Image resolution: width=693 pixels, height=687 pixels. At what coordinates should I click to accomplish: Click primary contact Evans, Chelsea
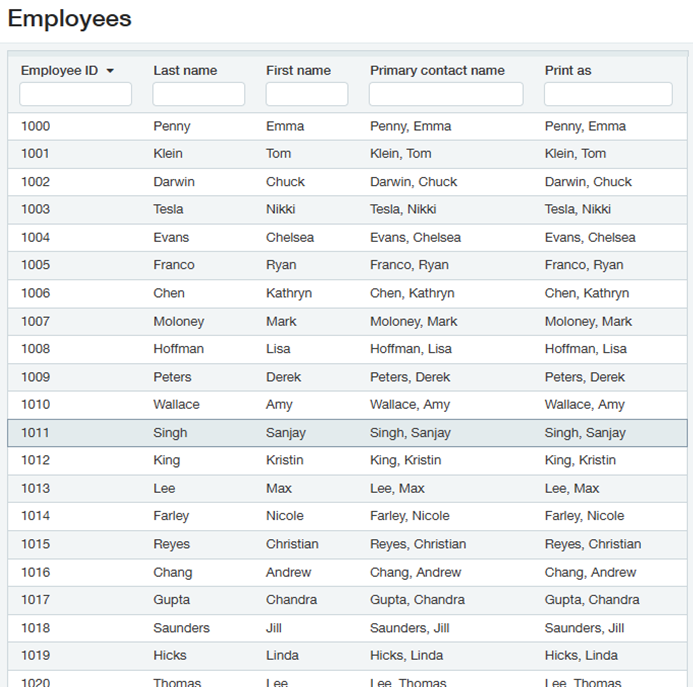(415, 237)
